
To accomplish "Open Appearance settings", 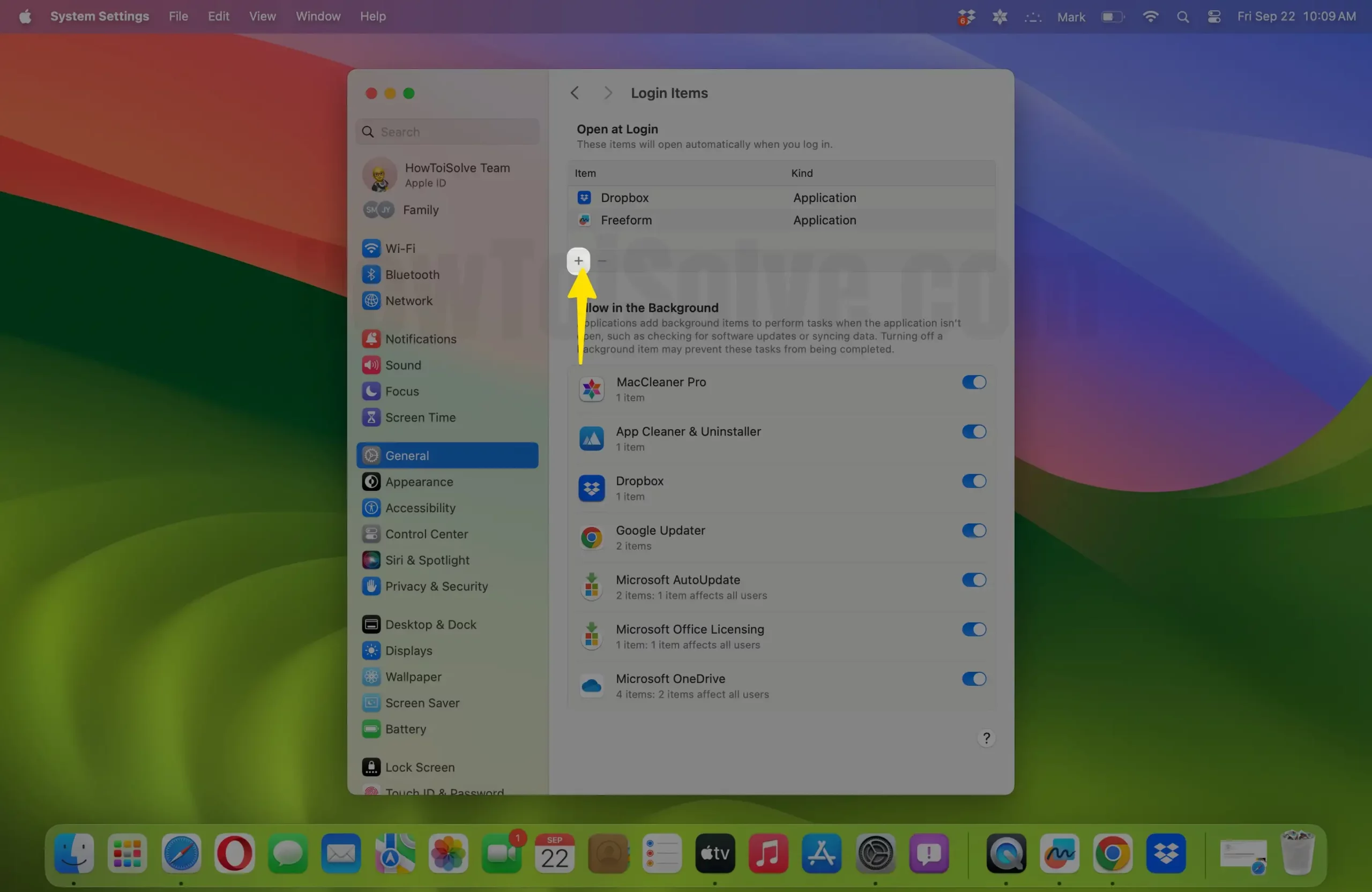I will click(448, 482).
